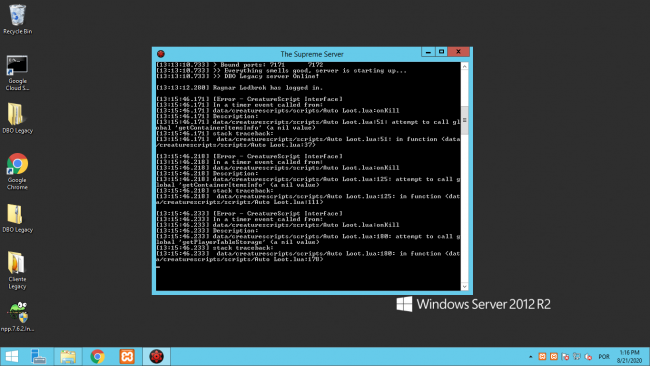Open the Recycle Bin desktop icon
The image size is (650, 366).
(x=17, y=19)
